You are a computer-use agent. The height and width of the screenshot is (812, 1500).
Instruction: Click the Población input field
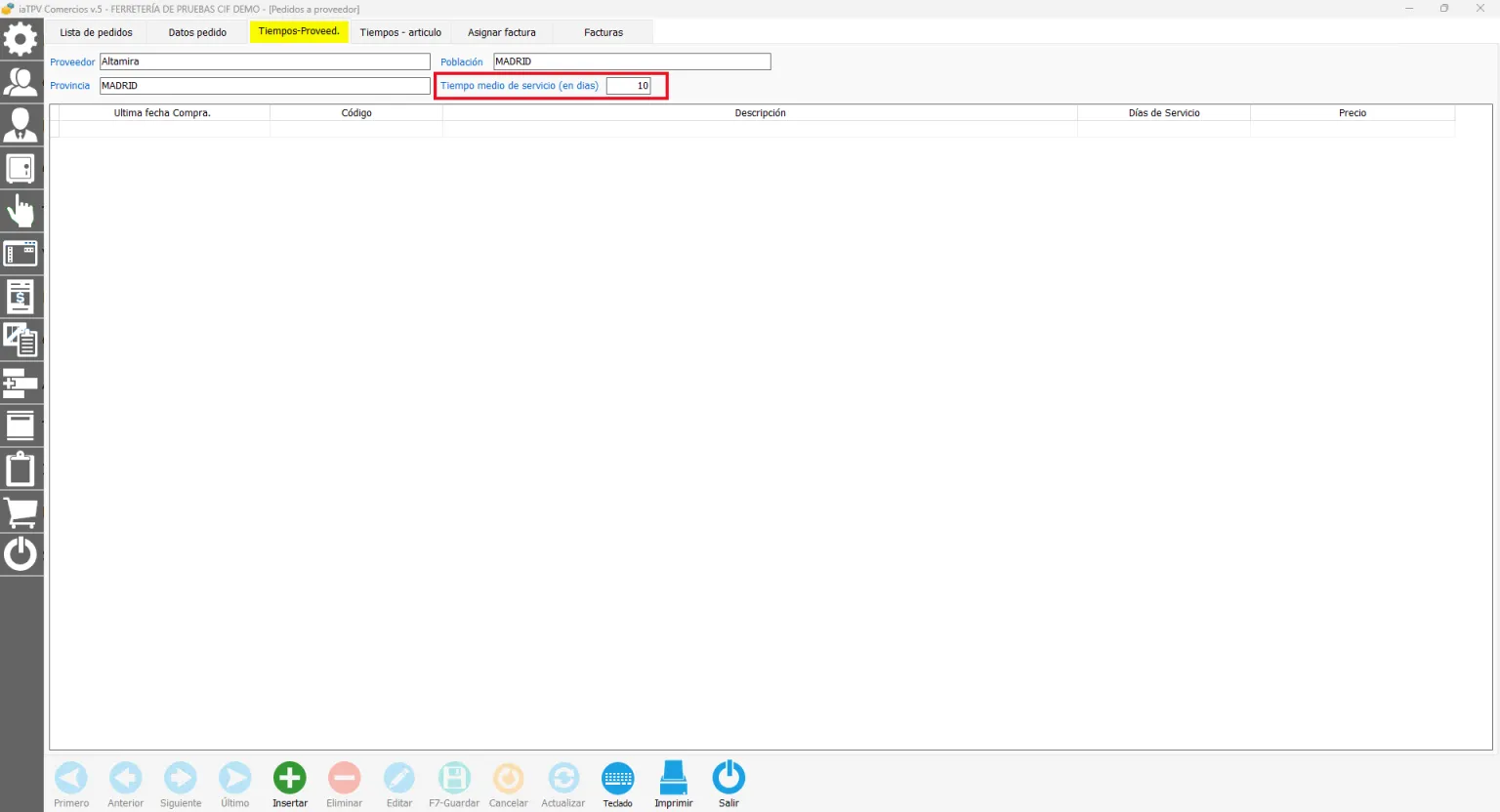point(632,61)
